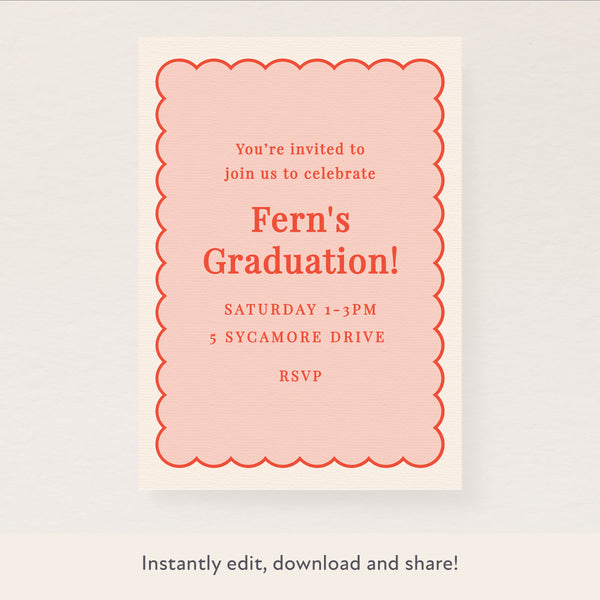Click the "You're invited to" text line

(x=300, y=149)
